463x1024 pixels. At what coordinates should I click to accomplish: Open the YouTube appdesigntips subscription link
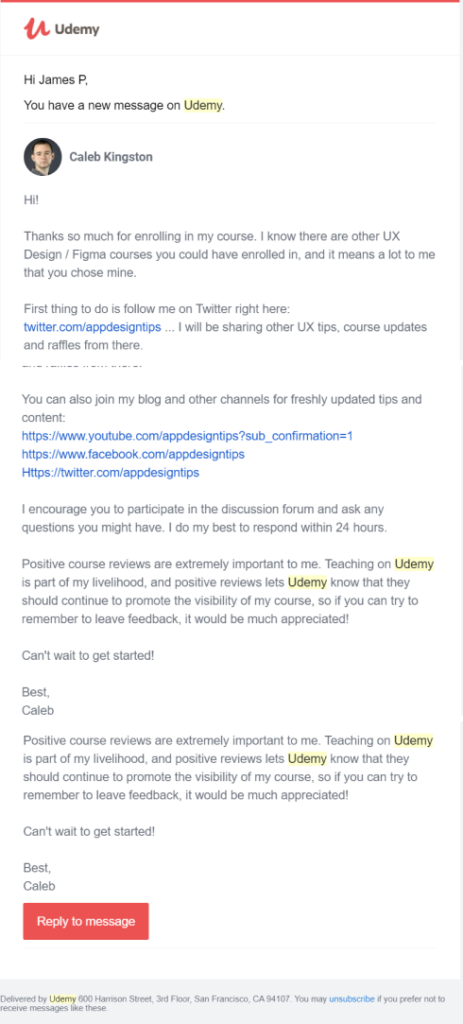pyautogui.click(x=187, y=436)
